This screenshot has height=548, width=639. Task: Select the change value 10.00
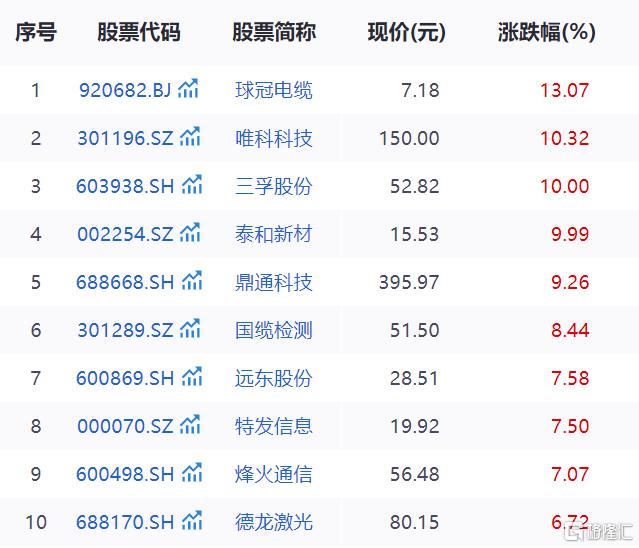pyautogui.click(x=565, y=186)
